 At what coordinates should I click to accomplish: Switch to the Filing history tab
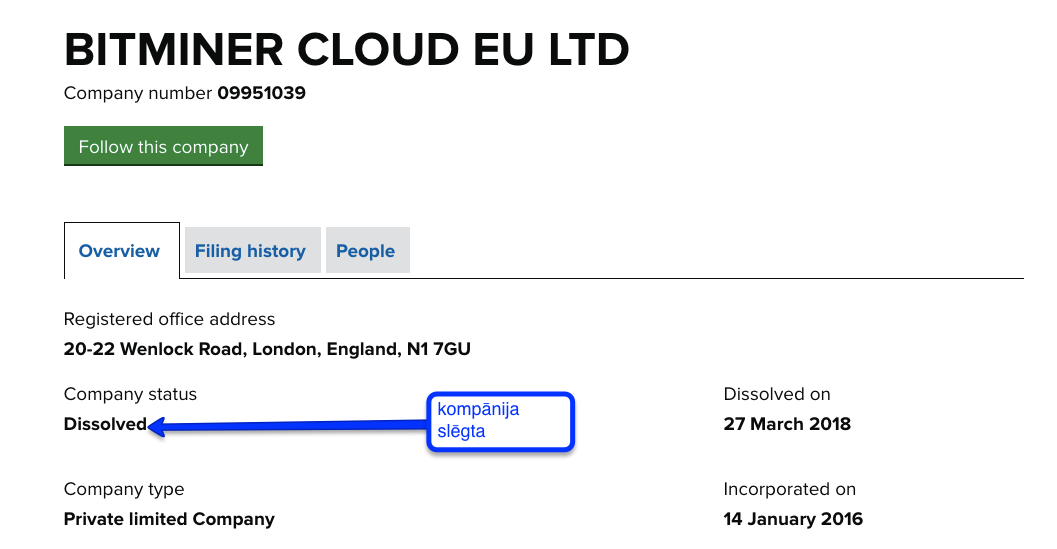(250, 251)
